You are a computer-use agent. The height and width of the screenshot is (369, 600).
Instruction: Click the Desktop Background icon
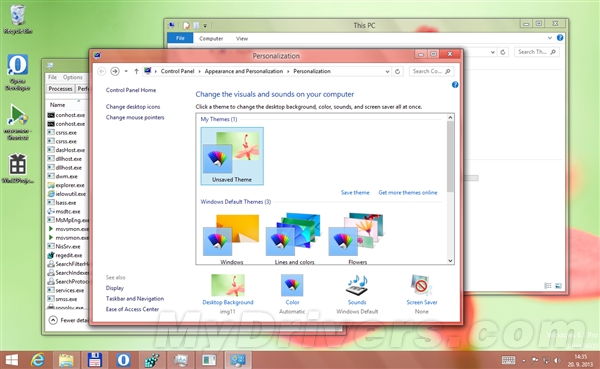[x=228, y=285]
